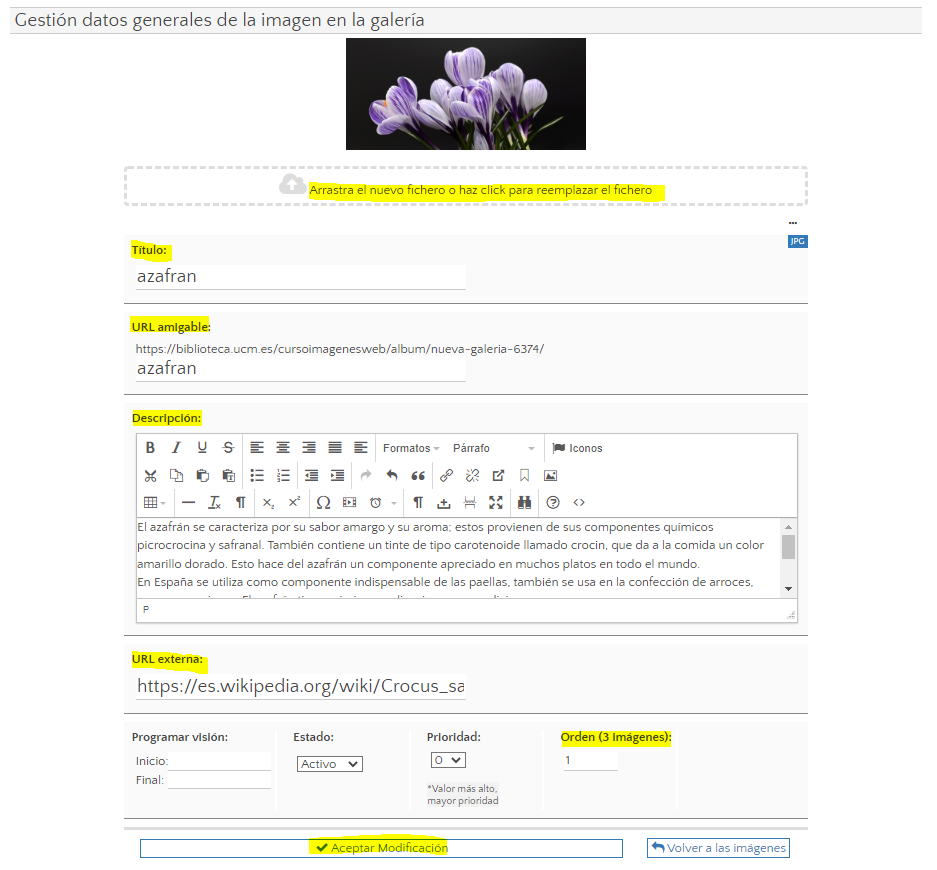This screenshot has width=937, height=870.
Task: Open the Formatos dropdown
Action: [x=411, y=448]
